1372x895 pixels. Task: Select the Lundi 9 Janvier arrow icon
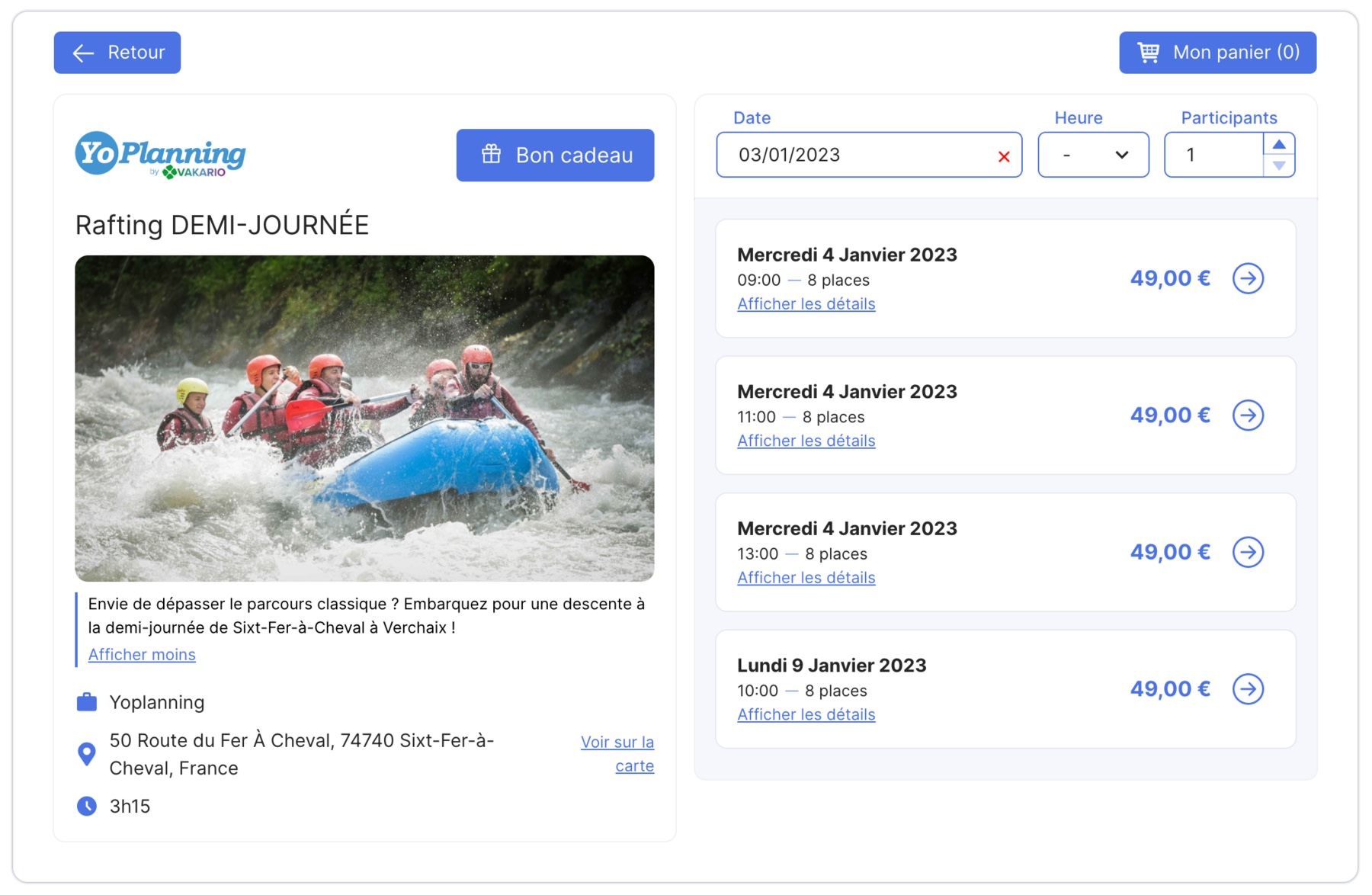[1248, 689]
